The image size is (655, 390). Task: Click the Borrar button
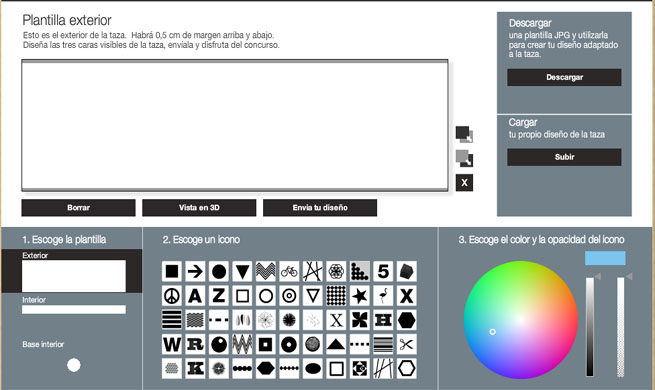79,208
